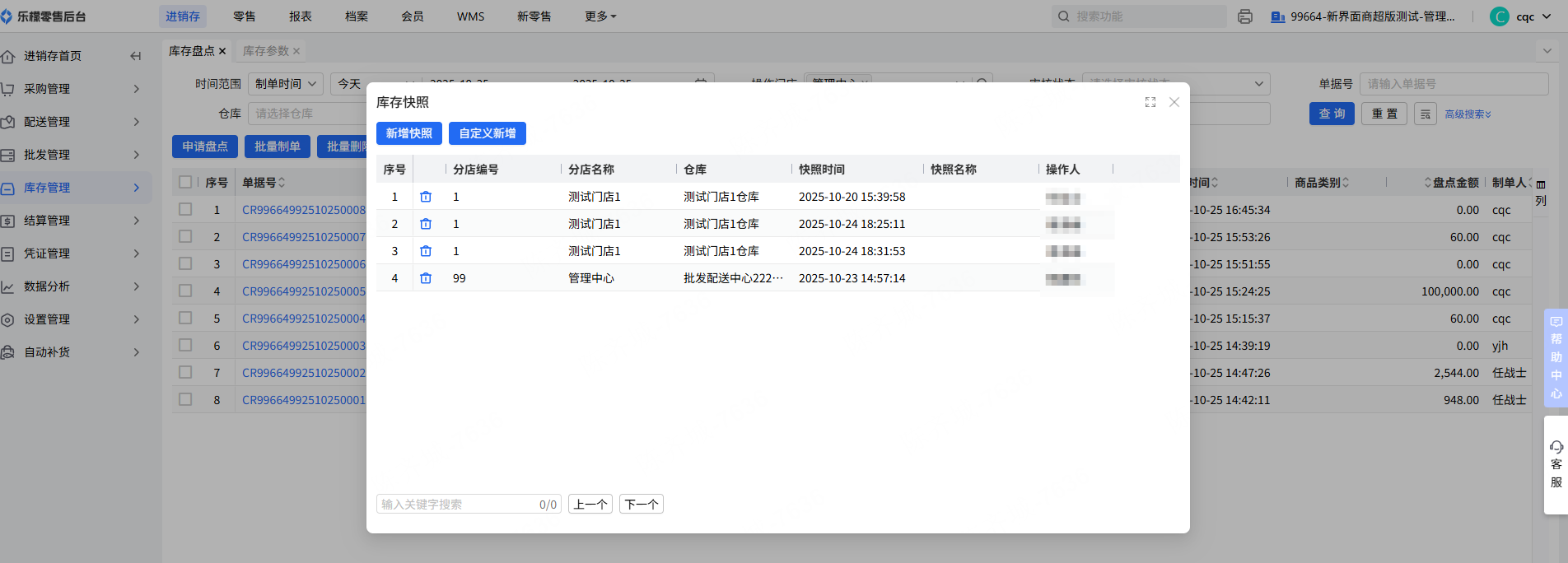Switch to 零售 top menu
1568x563 pixels.
(x=245, y=16)
